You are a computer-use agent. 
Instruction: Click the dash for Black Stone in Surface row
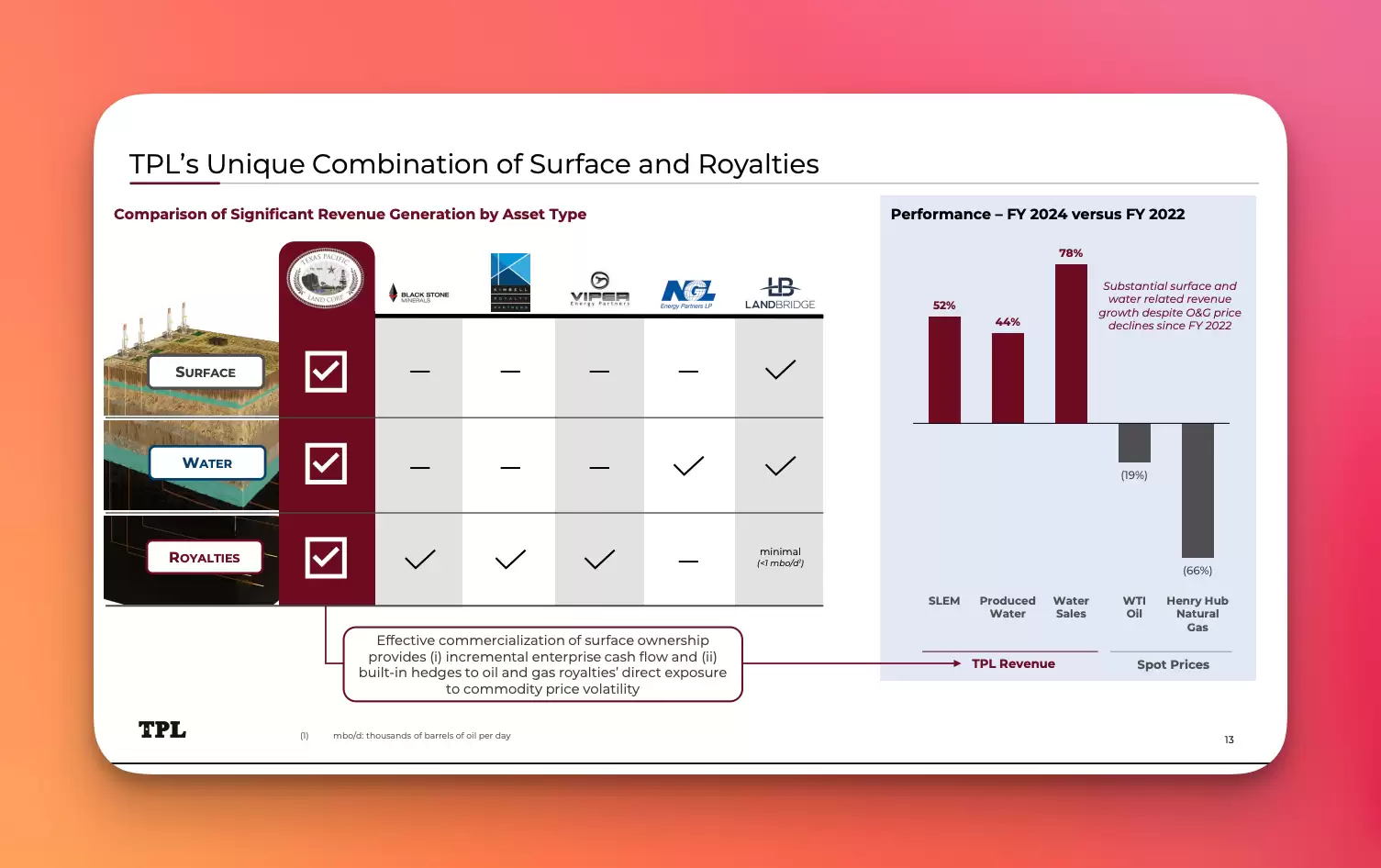[420, 372]
